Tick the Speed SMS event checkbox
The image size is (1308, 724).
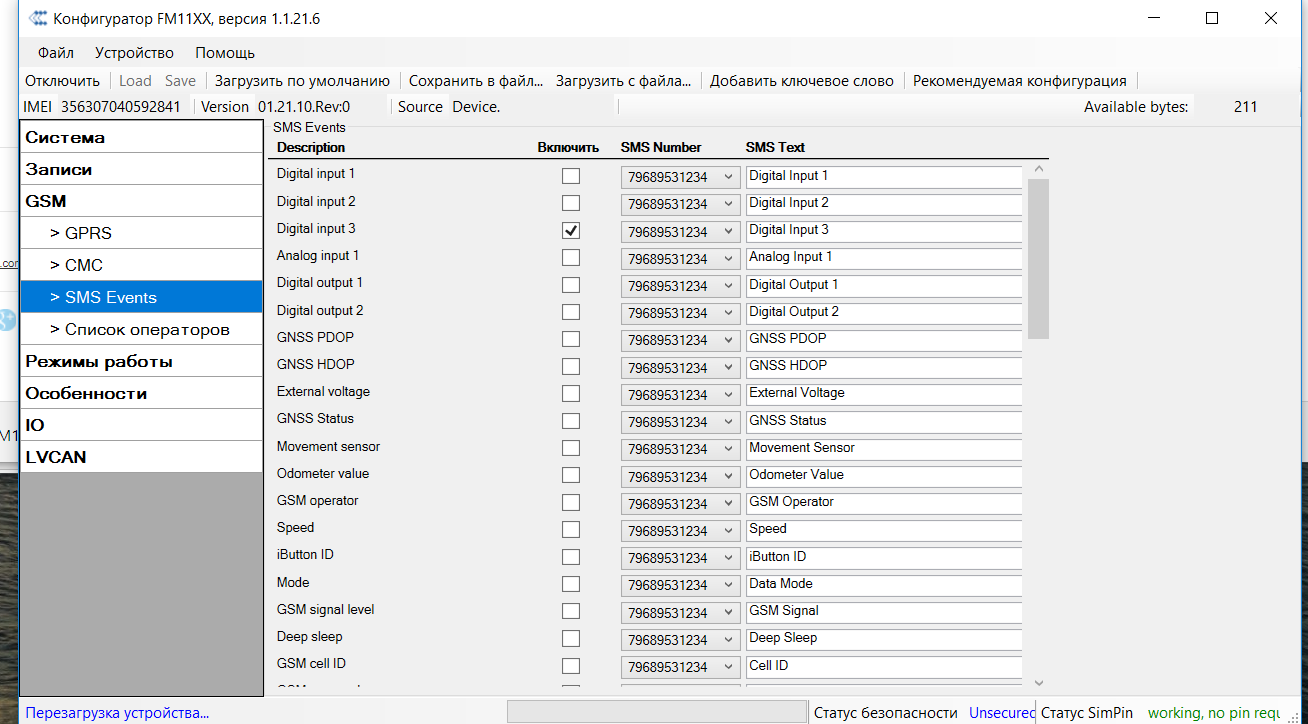571,529
